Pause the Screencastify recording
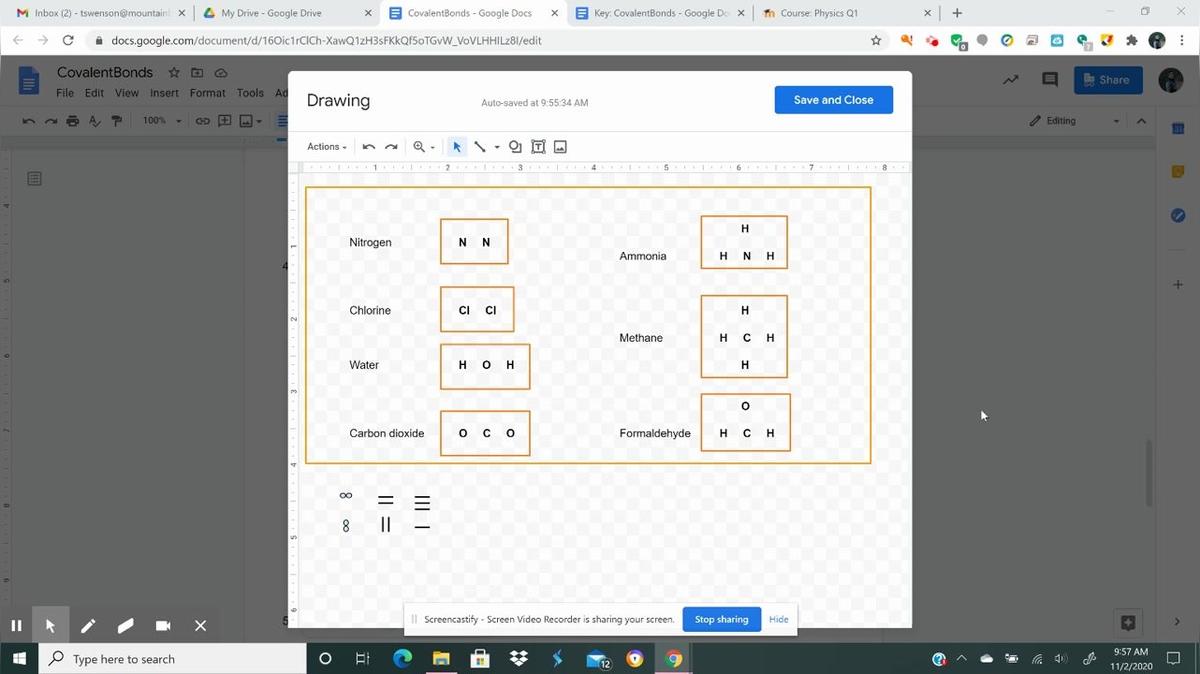This screenshot has width=1200, height=674. click(16, 626)
